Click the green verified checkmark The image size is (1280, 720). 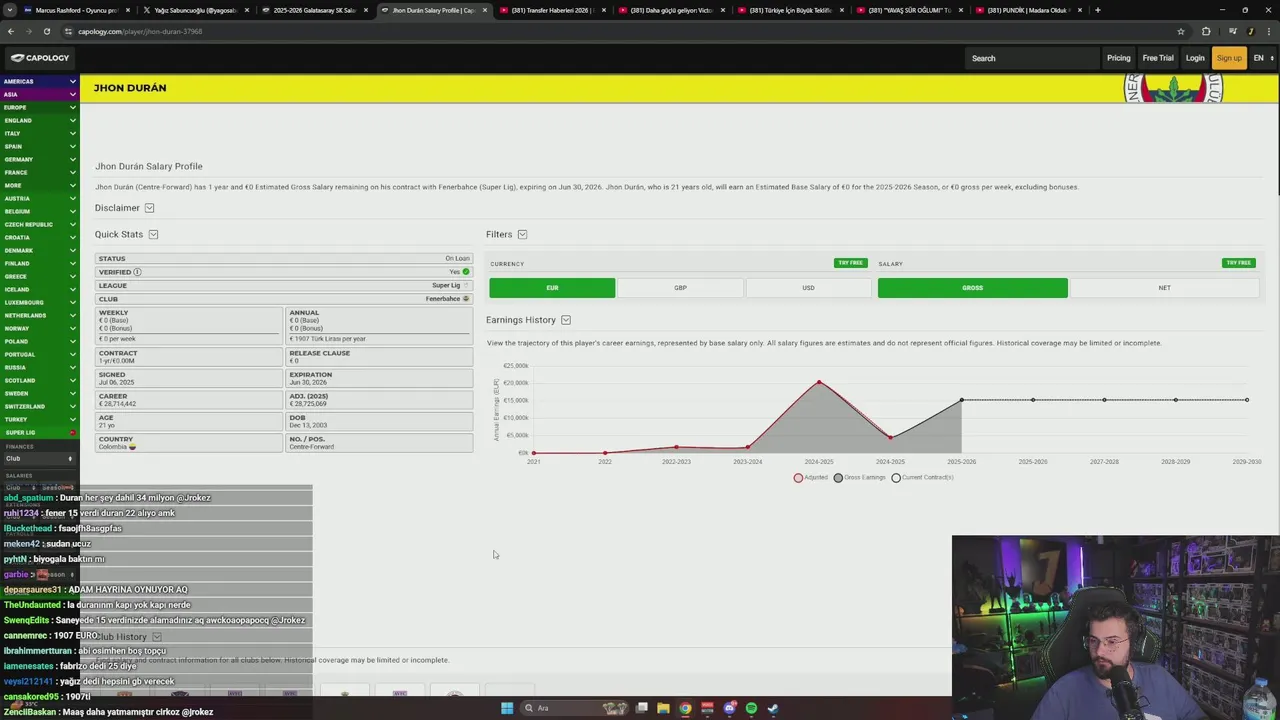466,272
